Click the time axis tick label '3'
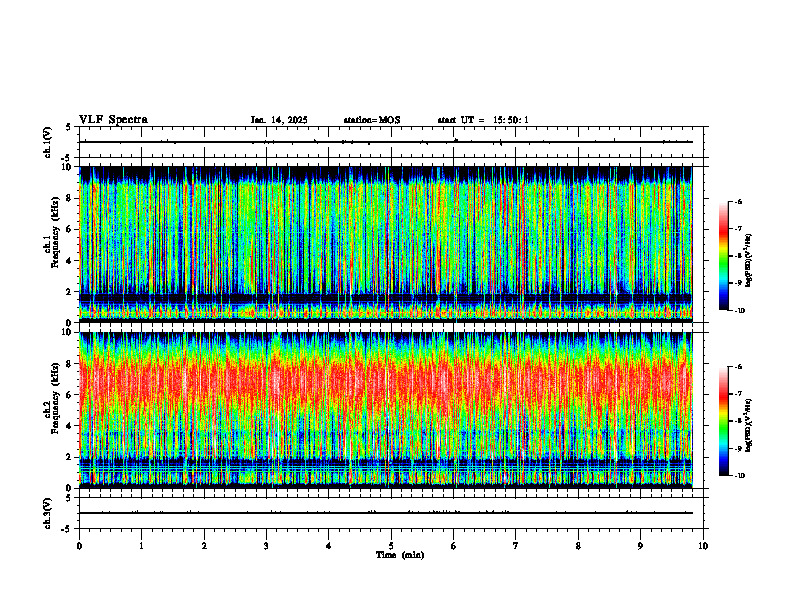Screen dimensions: 792x612 (266, 546)
